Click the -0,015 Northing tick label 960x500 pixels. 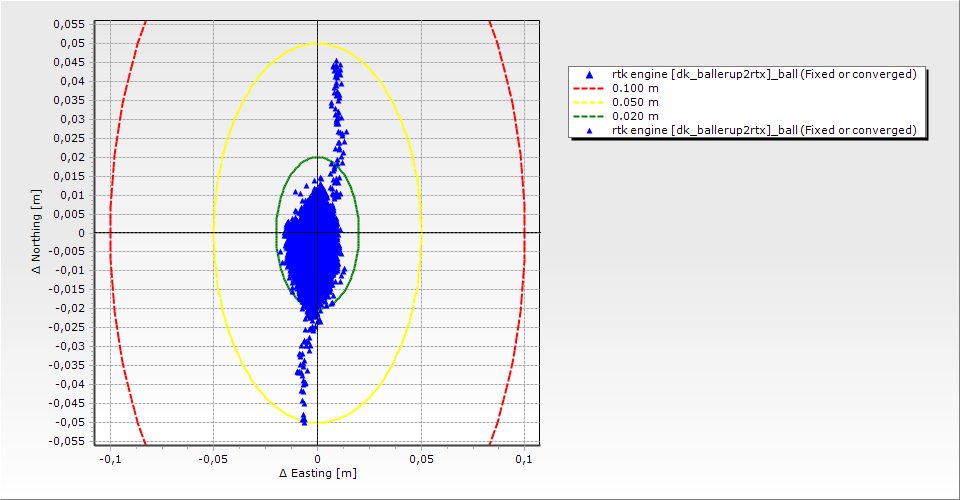tap(67, 289)
